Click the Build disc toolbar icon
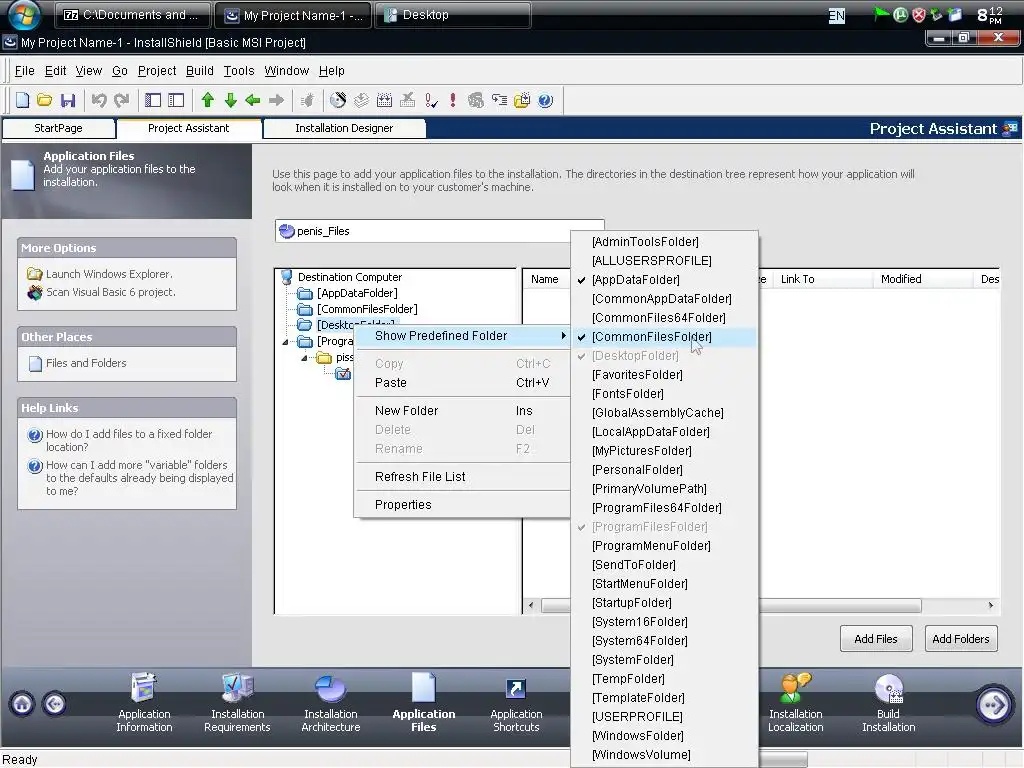The image size is (1024, 768). 338,100
